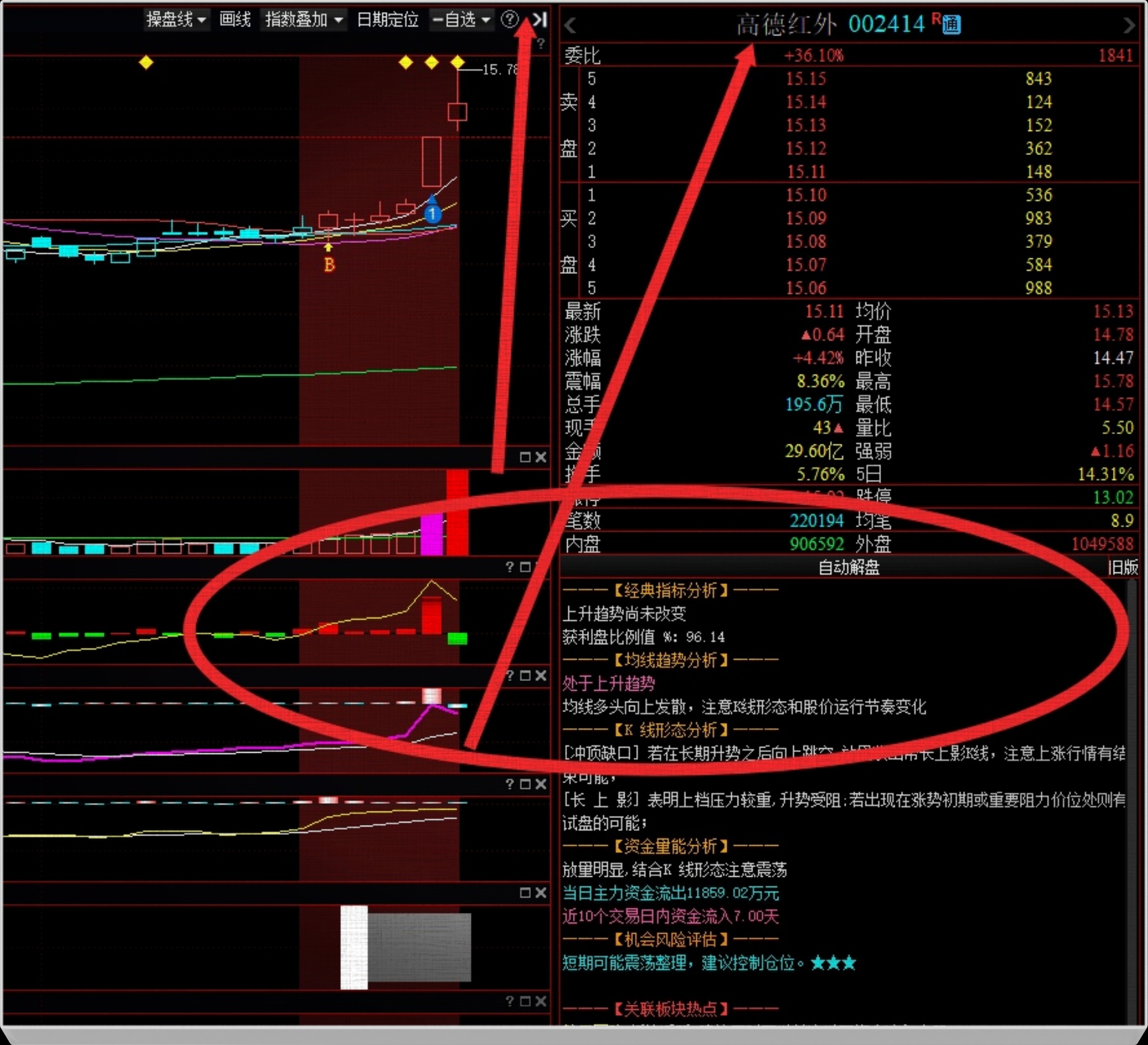Click the blue numbered 1 marker on chart
The height and width of the screenshot is (1045, 1148).
[x=432, y=214]
